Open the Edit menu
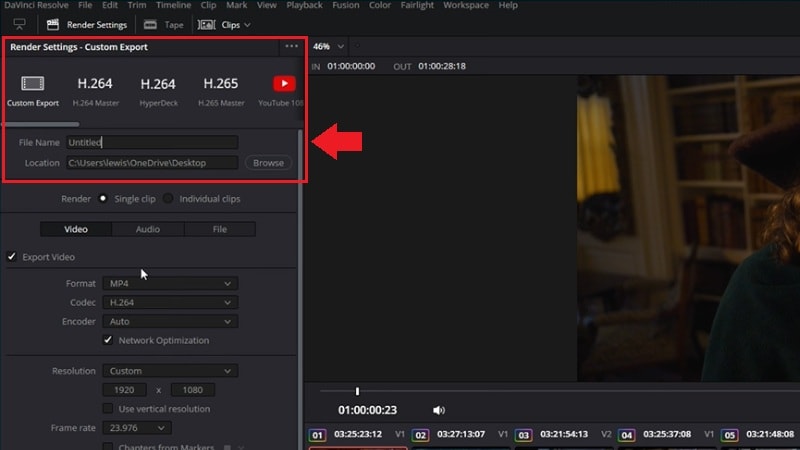800x450 pixels. click(x=110, y=5)
